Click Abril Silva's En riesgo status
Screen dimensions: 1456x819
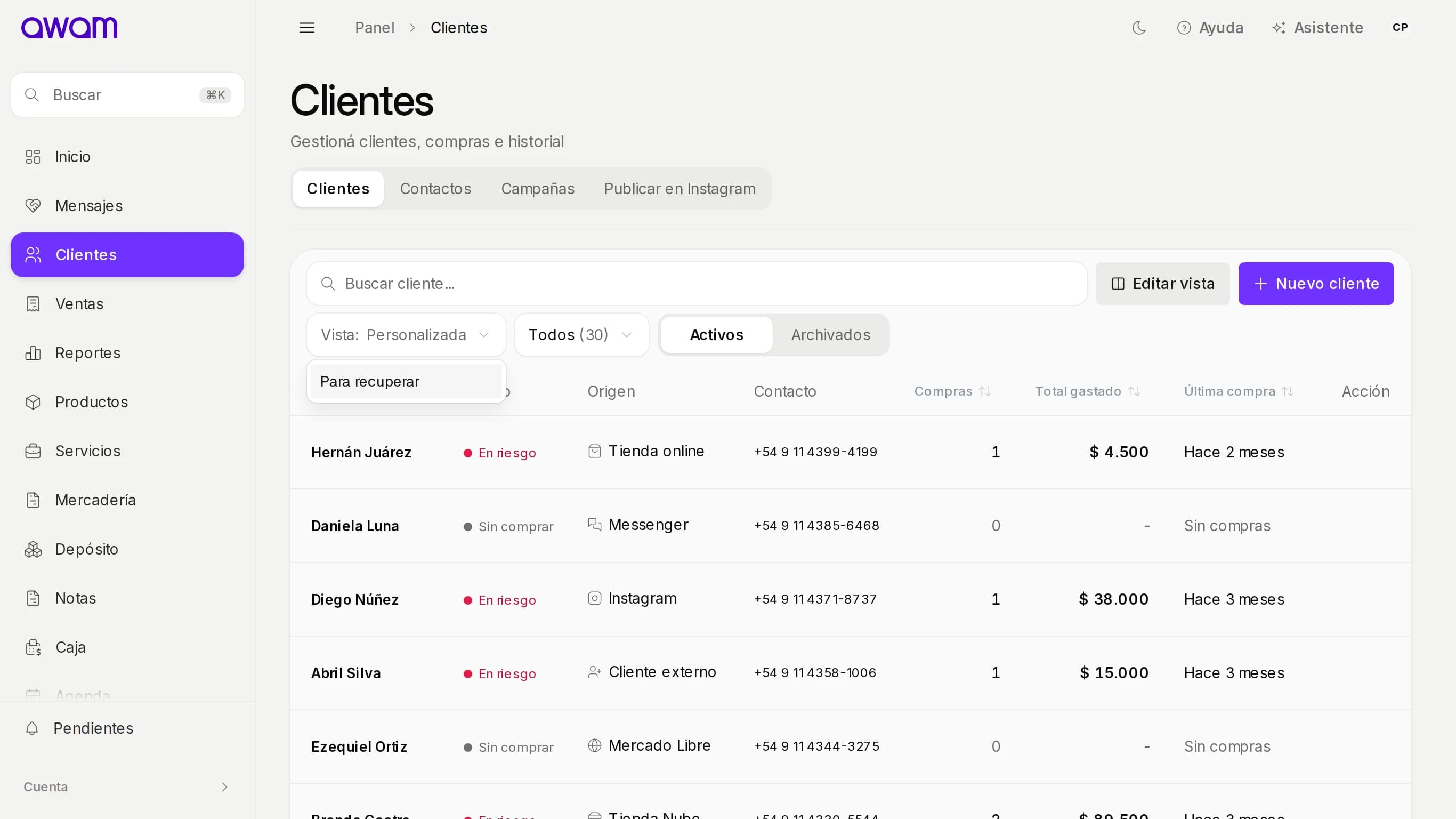[500, 673]
